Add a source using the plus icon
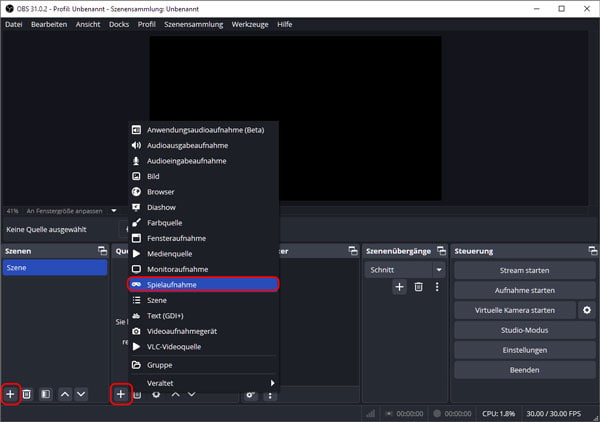This screenshot has height=422, width=600. (x=121, y=394)
